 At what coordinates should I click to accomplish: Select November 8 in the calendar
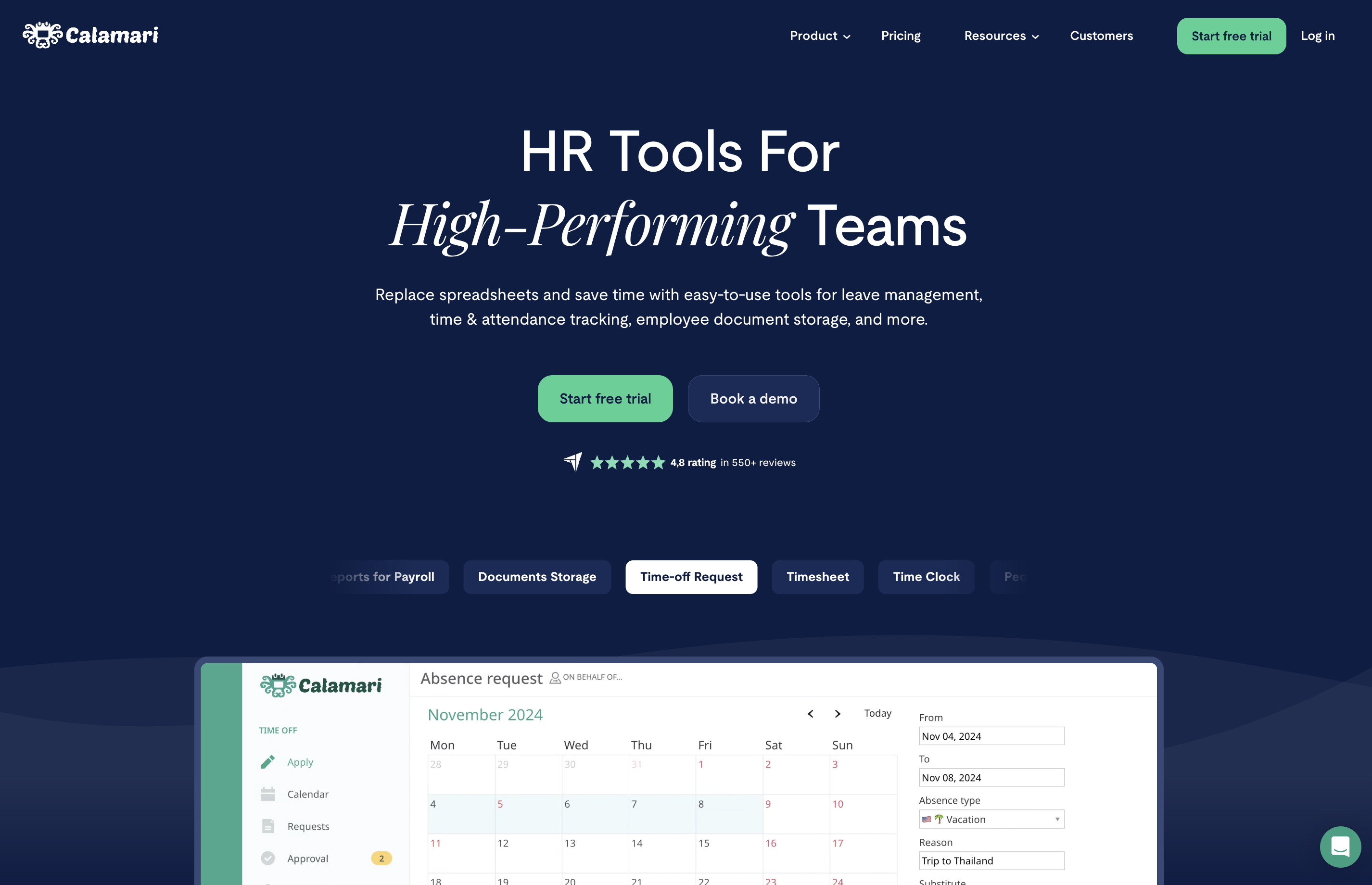pyautogui.click(x=729, y=814)
